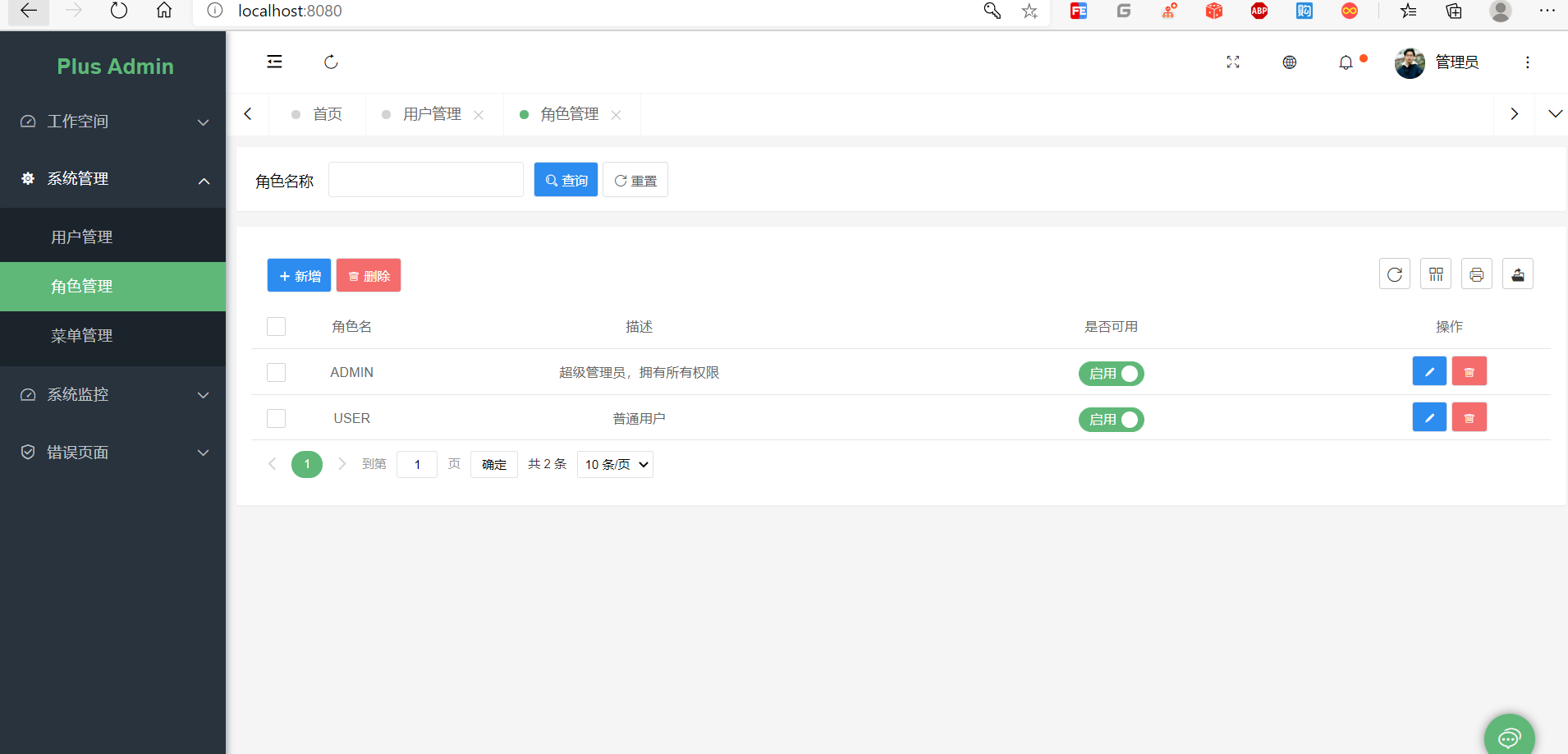1568x754 pixels.
Task: Bookmark this page with the star icon
Action: (x=1029, y=11)
